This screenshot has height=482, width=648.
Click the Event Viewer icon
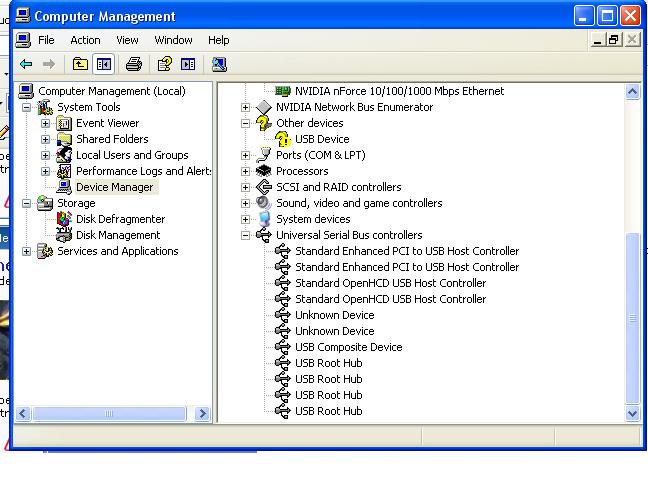pyautogui.click(x=64, y=123)
